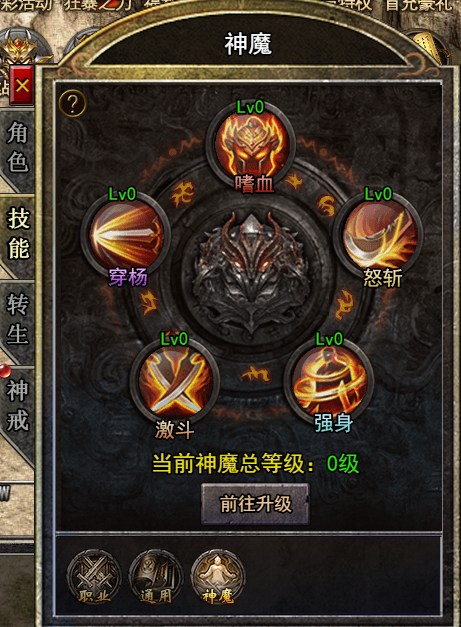Click the central demon helmet emblem
Image resolution: width=461 pixels, height=627 pixels.
tap(251, 272)
